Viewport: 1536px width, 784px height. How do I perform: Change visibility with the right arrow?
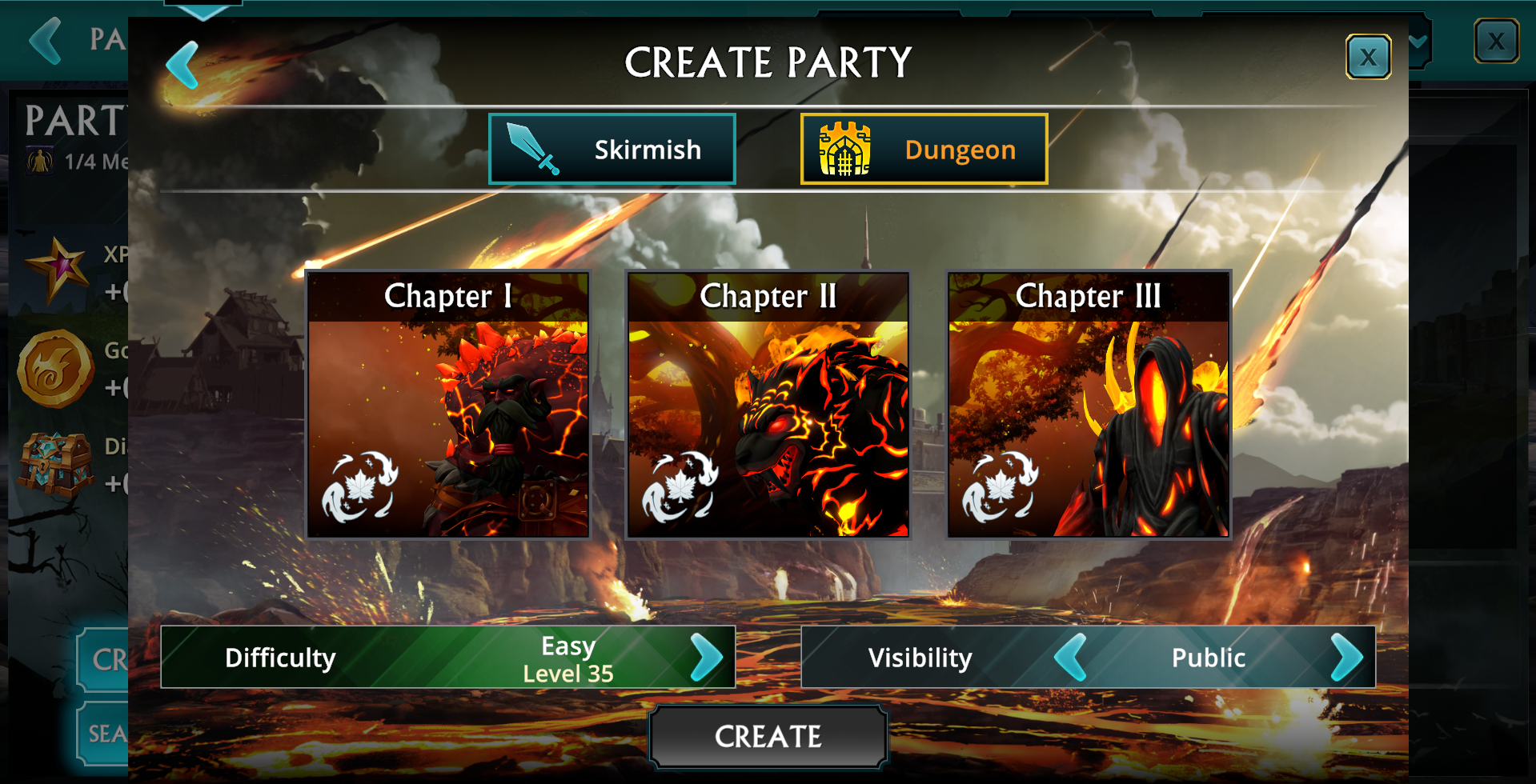(1346, 658)
